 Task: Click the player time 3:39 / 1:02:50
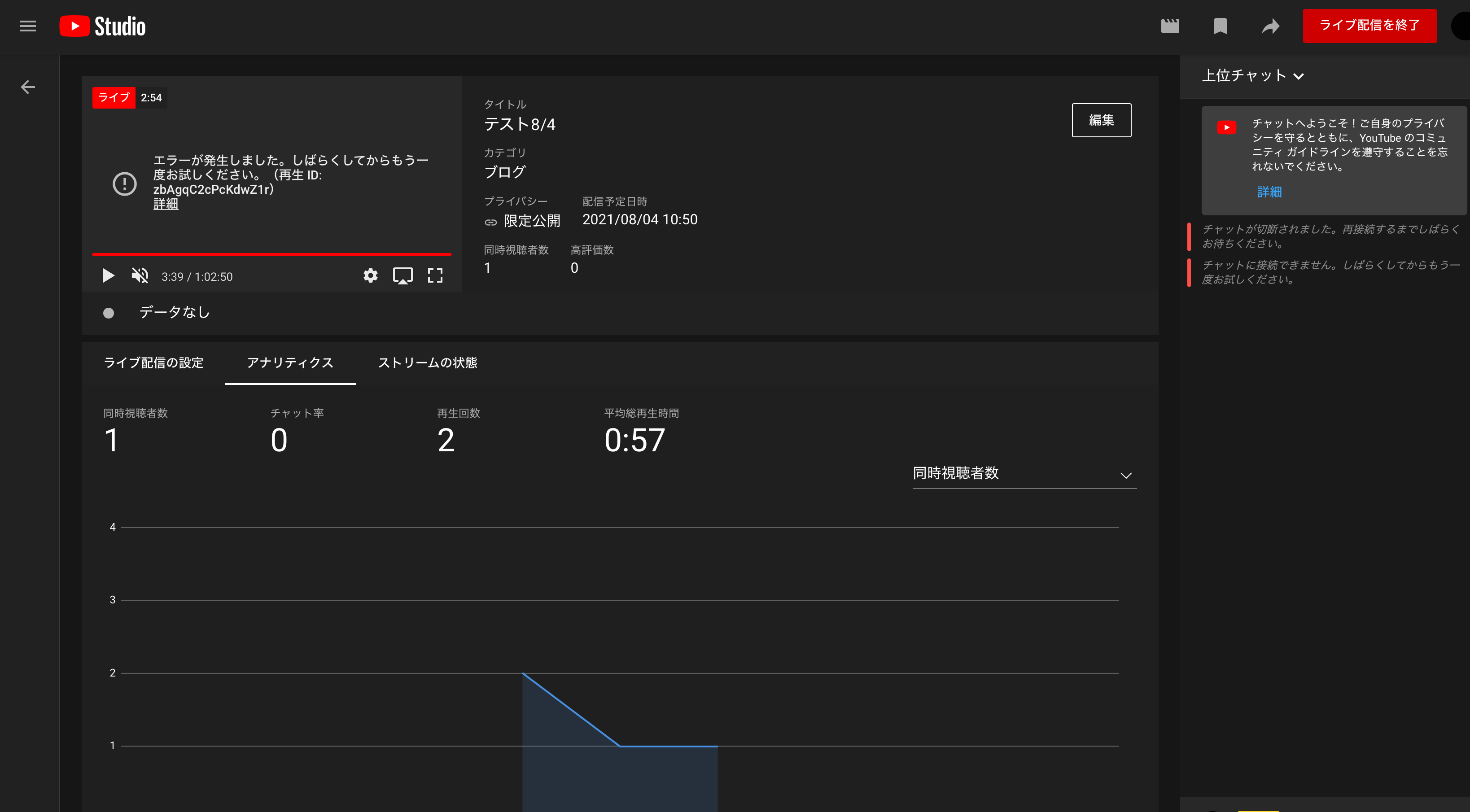(x=197, y=277)
